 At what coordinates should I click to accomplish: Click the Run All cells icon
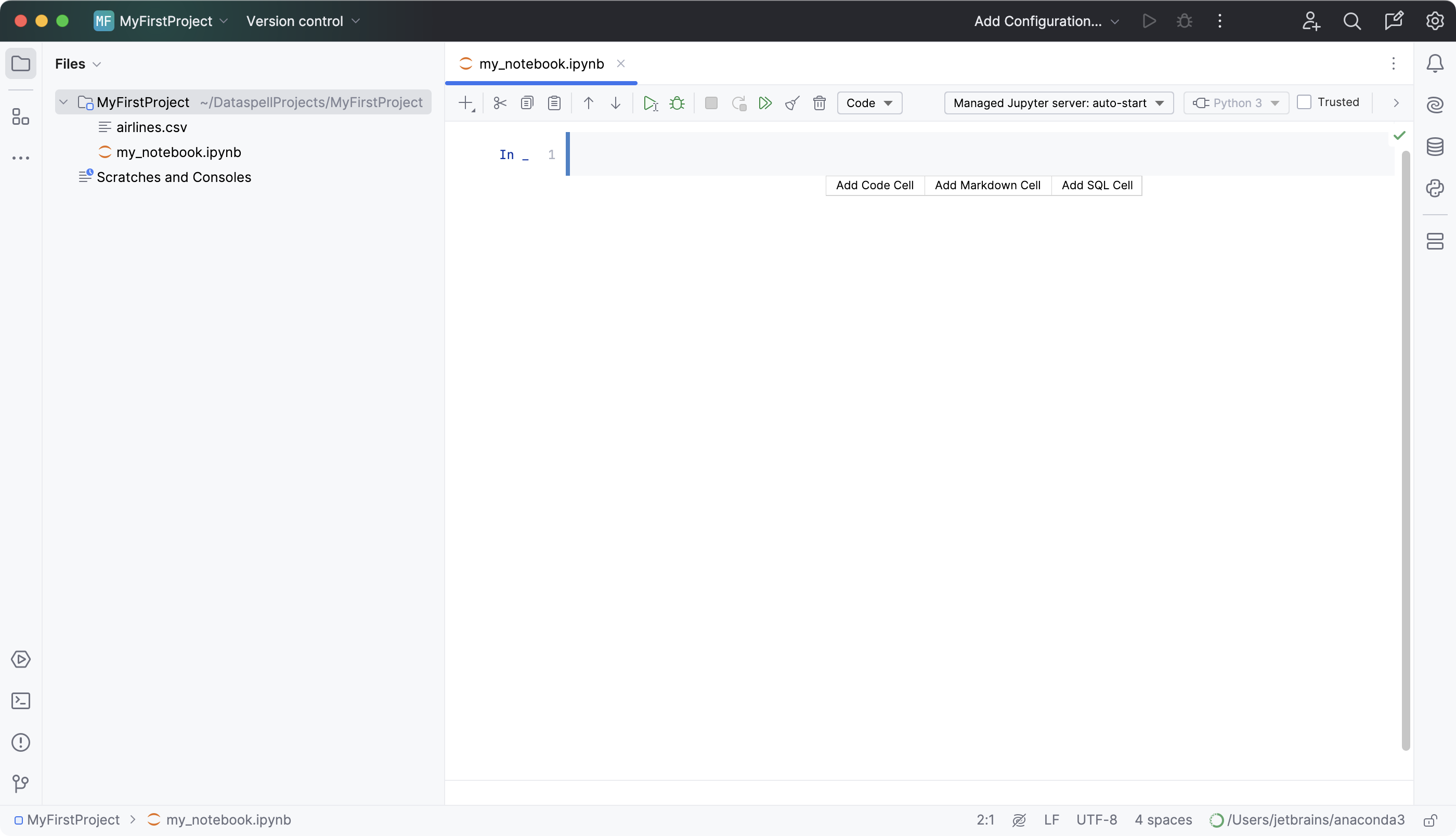(x=765, y=103)
